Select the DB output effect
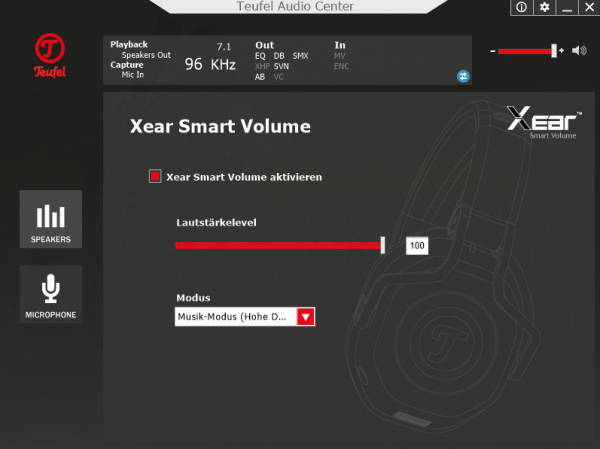The image size is (600, 449). point(279,56)
